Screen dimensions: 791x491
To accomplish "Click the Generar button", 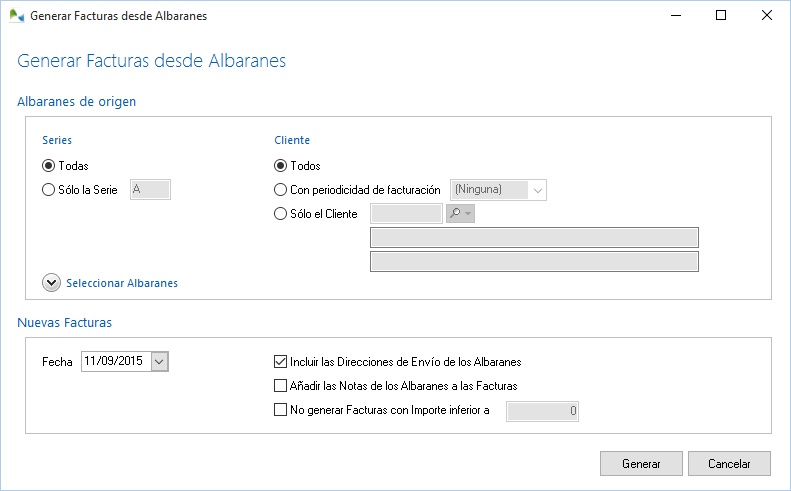I will pos(641,464).
